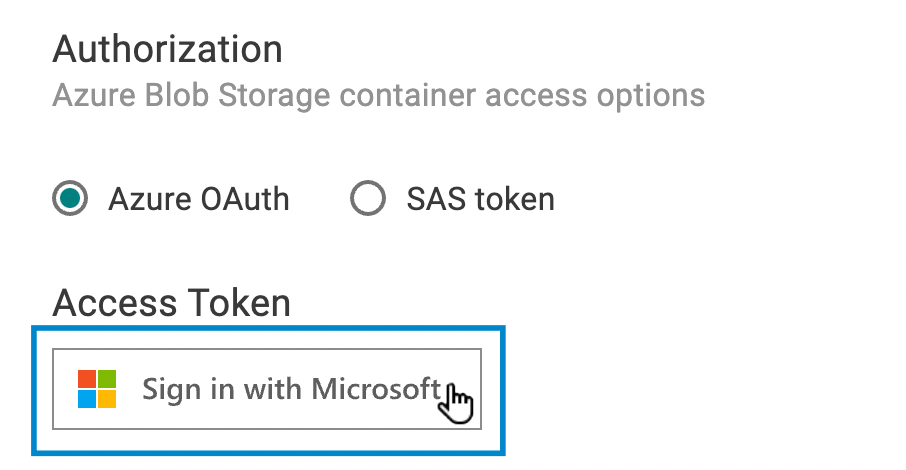This screenshot has height=470, width=906.
Task: Select the SAS token radio button
Action: [367, 198]
